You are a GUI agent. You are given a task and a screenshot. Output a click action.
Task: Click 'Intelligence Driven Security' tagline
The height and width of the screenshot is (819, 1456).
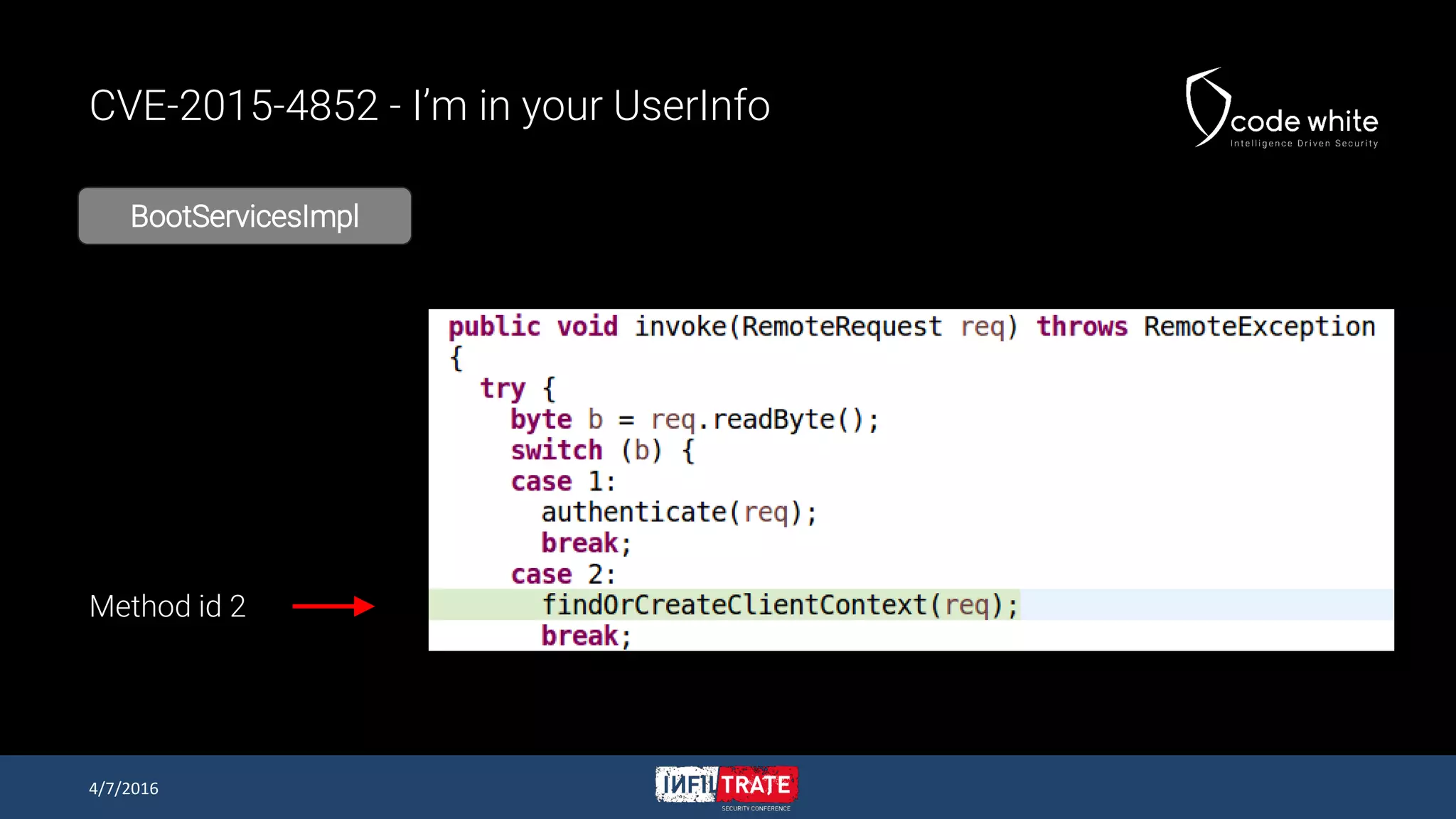[1304, 144]
